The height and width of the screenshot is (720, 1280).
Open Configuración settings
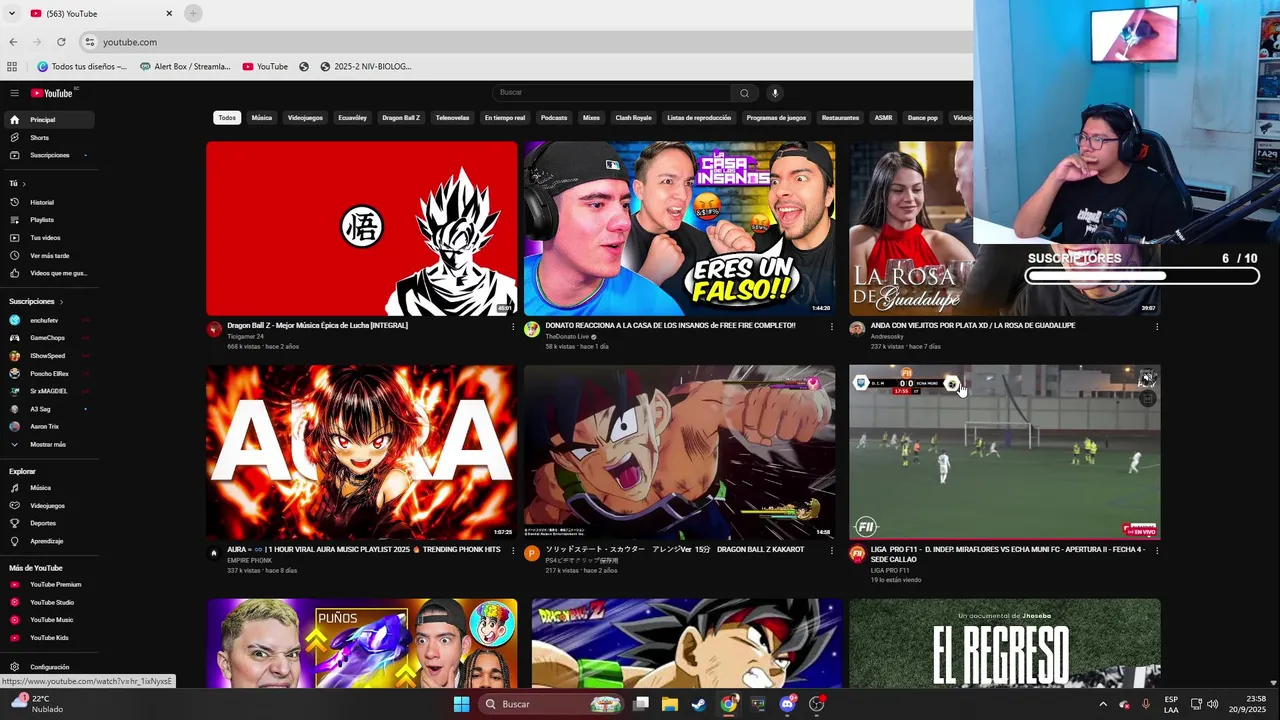(x=48, y=667)
